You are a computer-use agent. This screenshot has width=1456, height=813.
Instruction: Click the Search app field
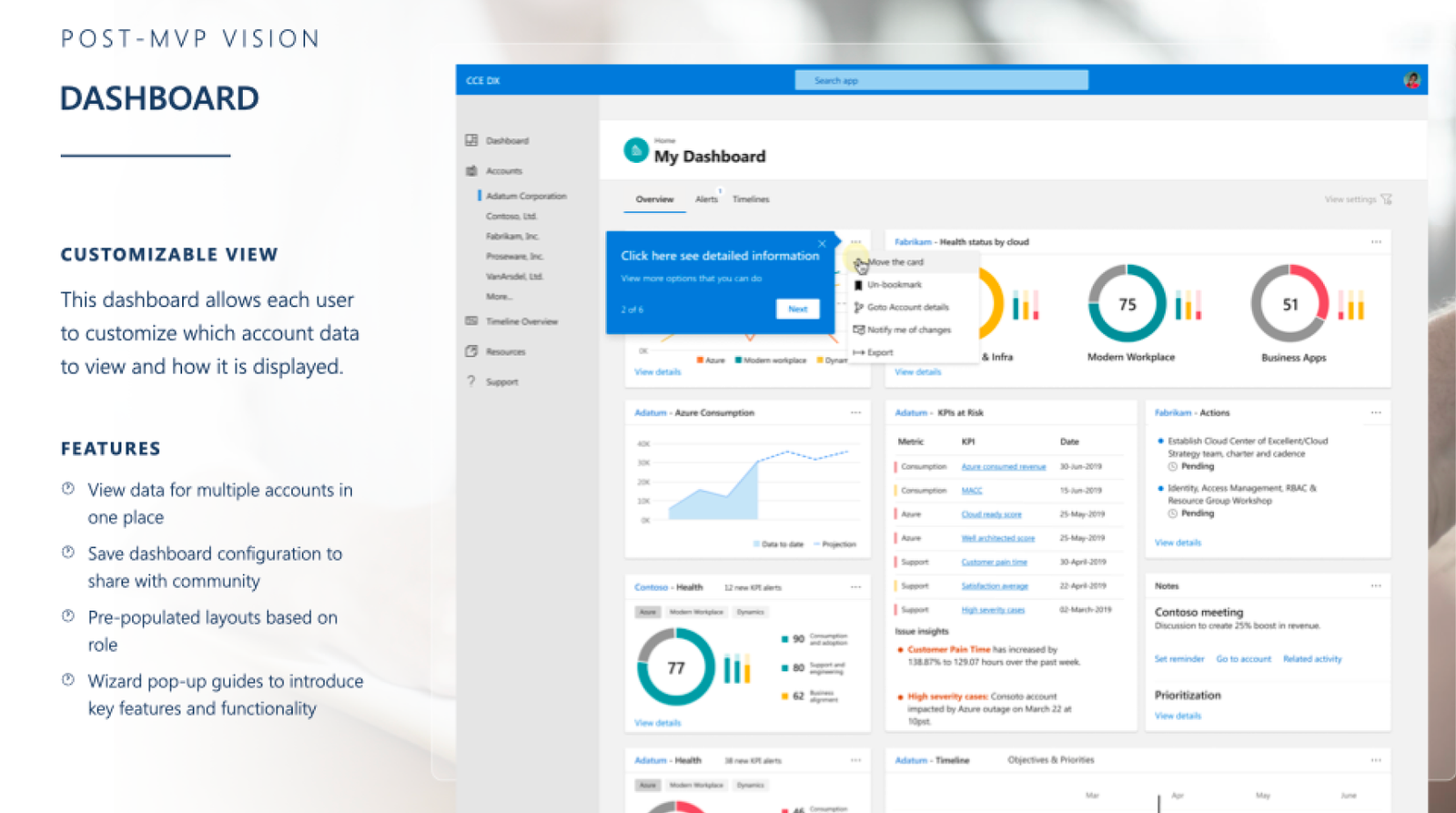point(942,80)
